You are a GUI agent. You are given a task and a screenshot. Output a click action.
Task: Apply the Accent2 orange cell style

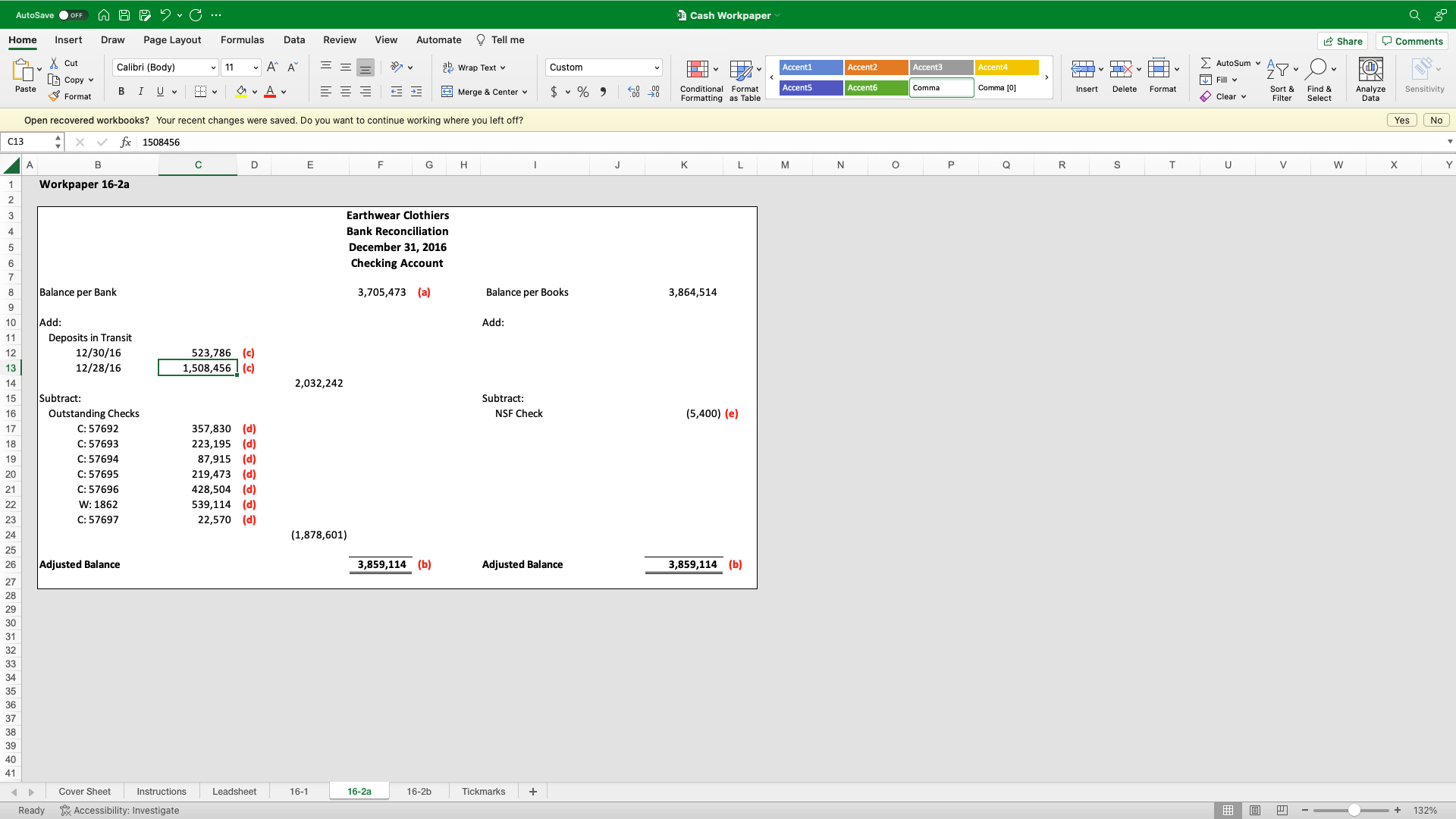click(x=876, y=67)
